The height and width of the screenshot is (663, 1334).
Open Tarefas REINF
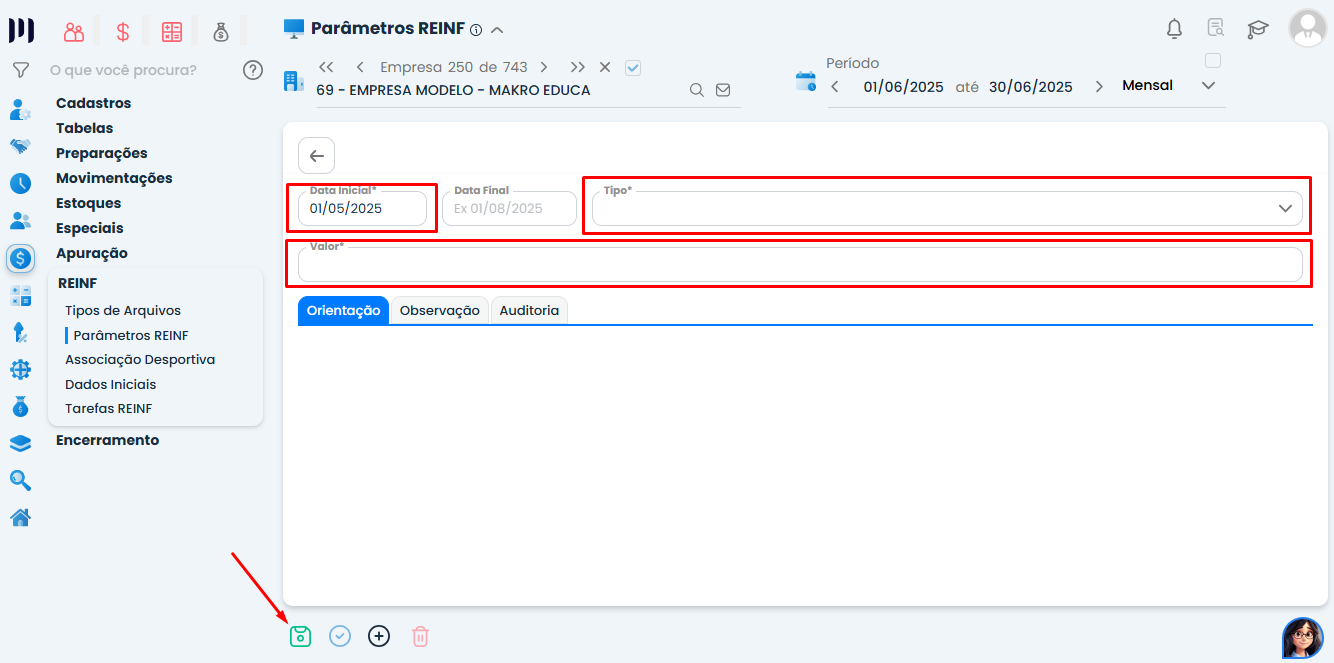(109, 409)
